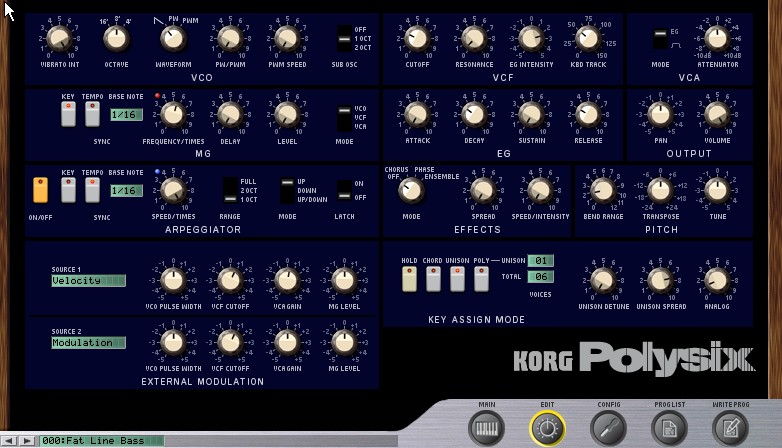This screenshot has width=782, height=448.
Task: Click the Pitch Transpose knob
Action: point(660,191)
